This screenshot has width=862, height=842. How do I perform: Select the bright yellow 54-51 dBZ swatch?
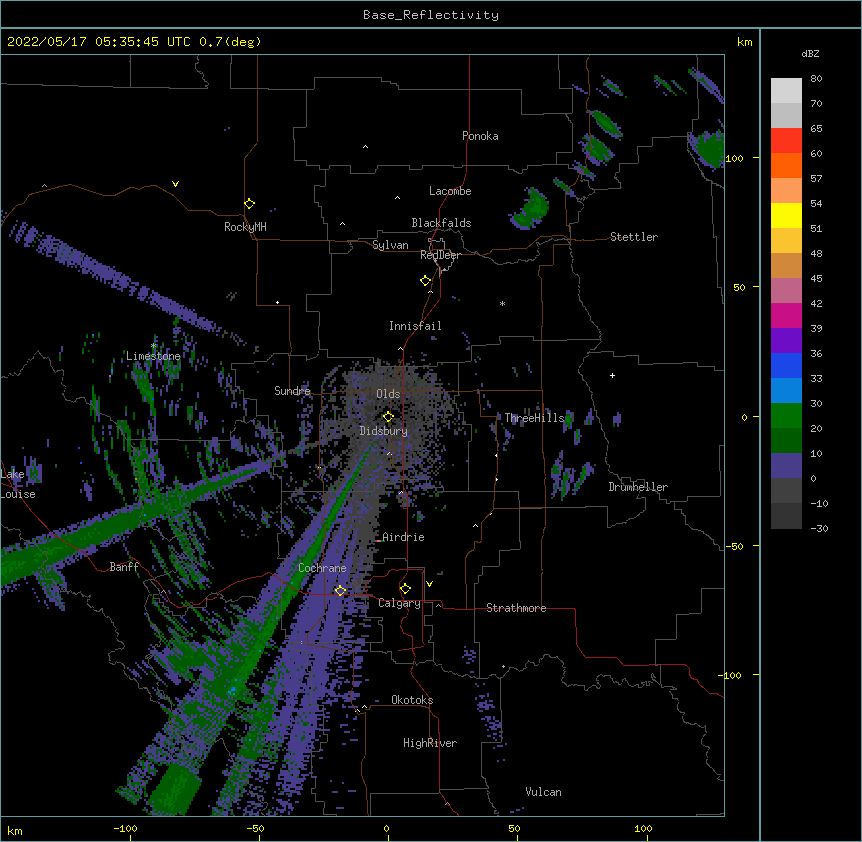click(x=786, y=215)
